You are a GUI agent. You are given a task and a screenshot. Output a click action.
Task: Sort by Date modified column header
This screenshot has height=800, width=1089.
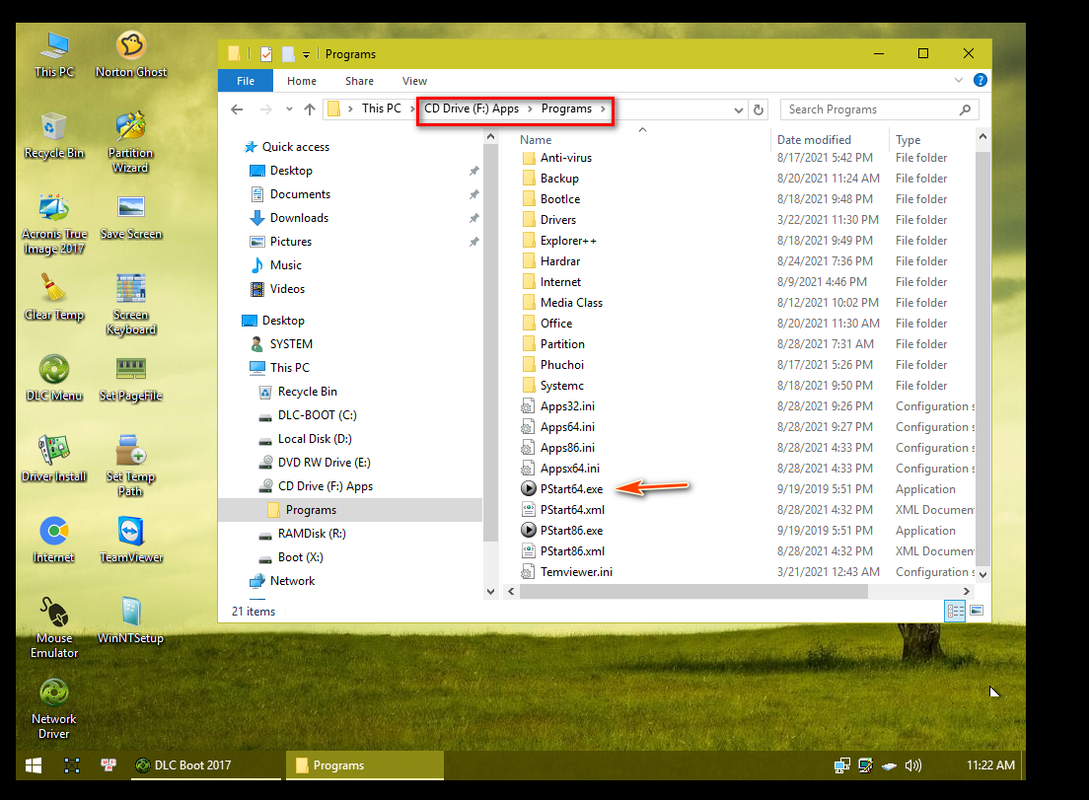pos(814,140)
